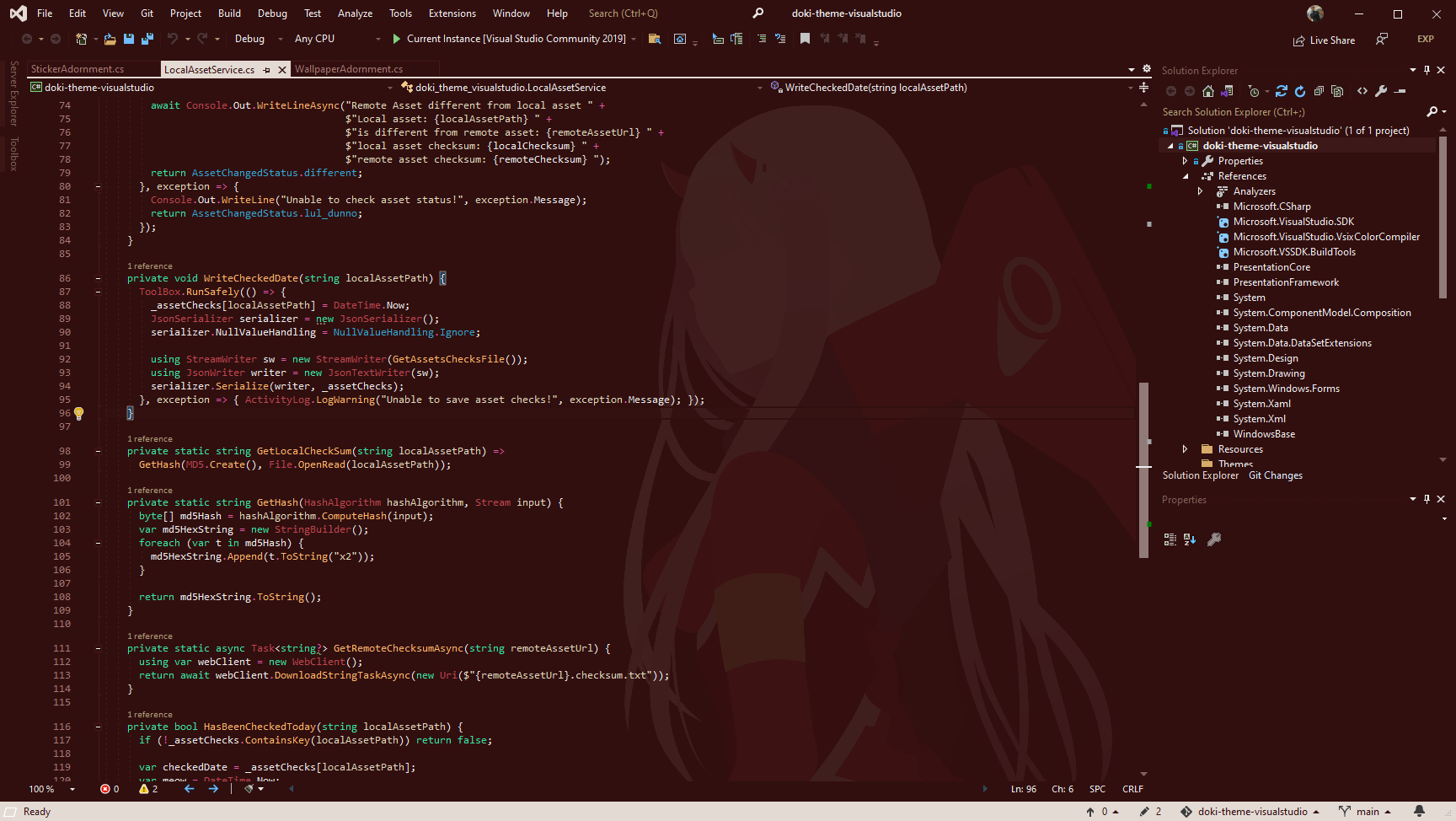The image size is (1456, 821).
Task: Click the warnings count indicator
Action: point(148,789)
